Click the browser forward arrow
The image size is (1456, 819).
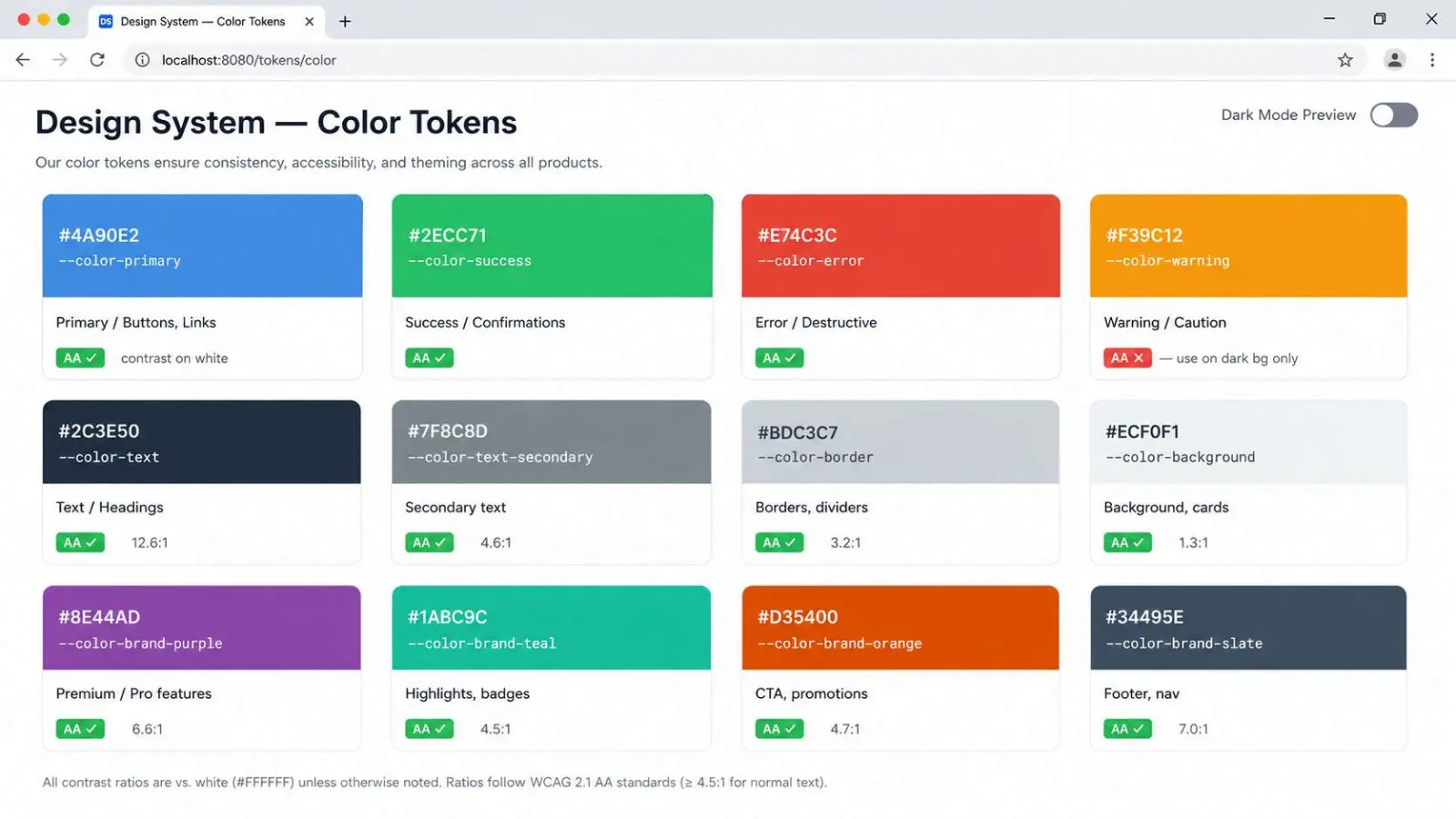click(x=60, y=60)
